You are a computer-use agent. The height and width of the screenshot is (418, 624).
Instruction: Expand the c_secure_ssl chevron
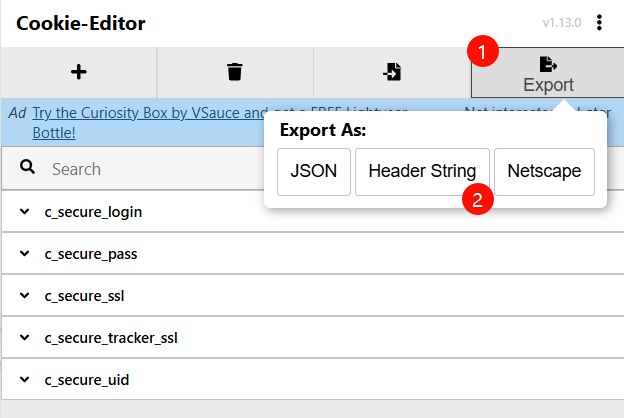click(x=25, y=296)
